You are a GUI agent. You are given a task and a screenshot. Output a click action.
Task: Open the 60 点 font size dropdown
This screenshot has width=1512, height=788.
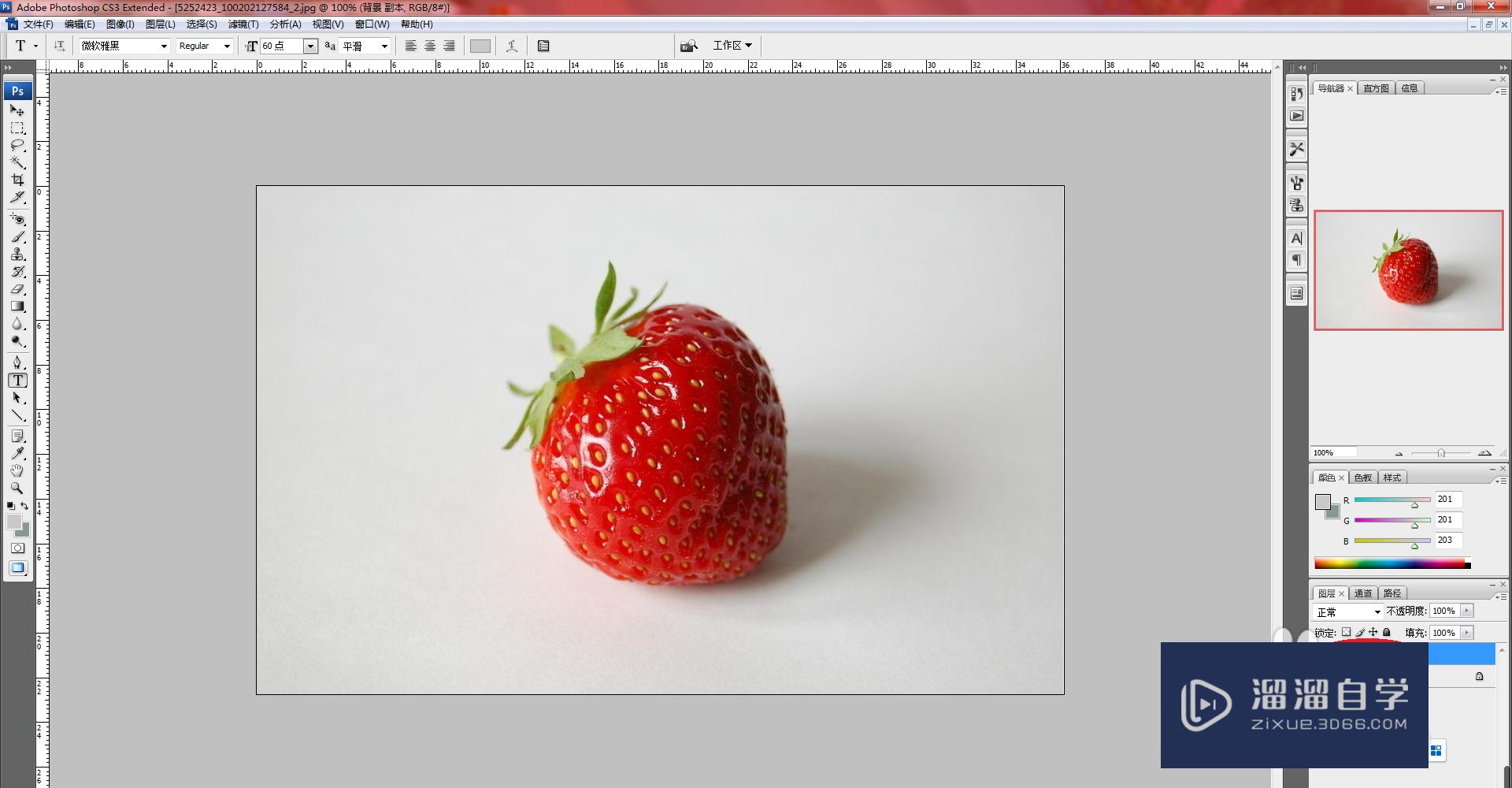click(310, 46)
